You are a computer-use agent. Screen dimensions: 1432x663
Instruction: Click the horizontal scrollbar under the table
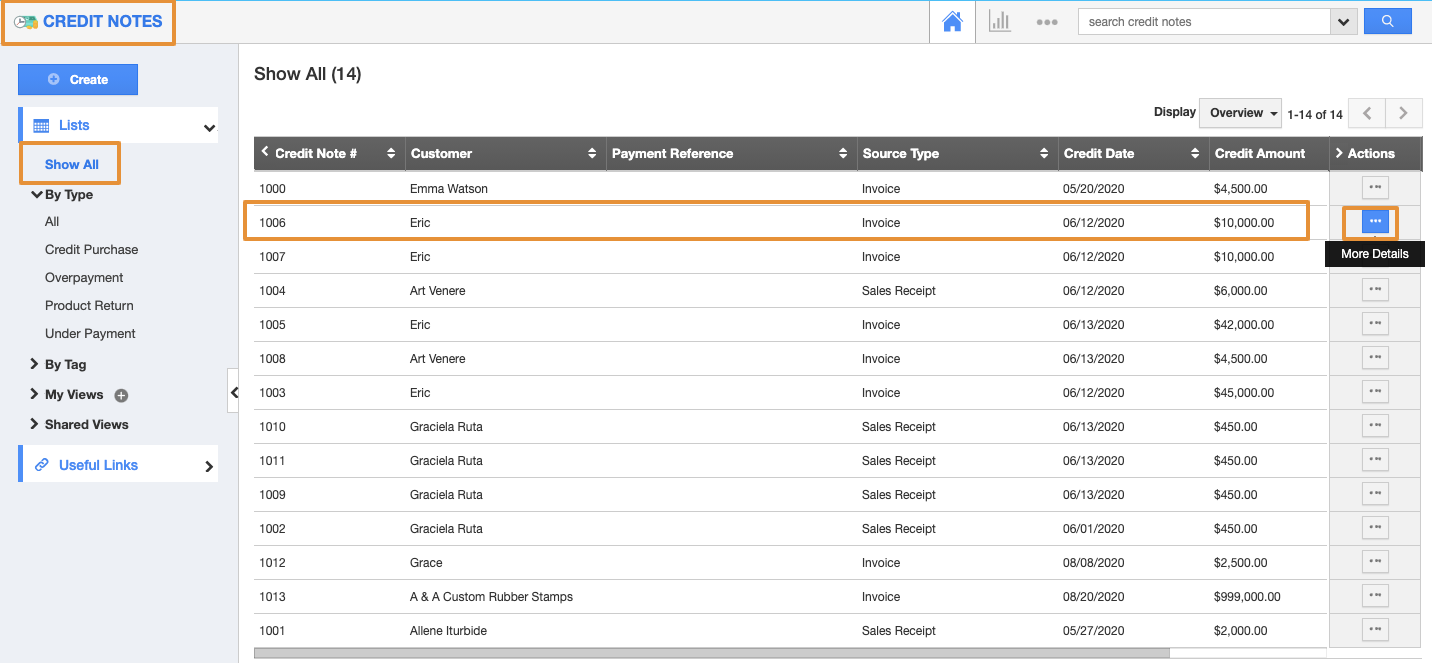pos(710,653)
